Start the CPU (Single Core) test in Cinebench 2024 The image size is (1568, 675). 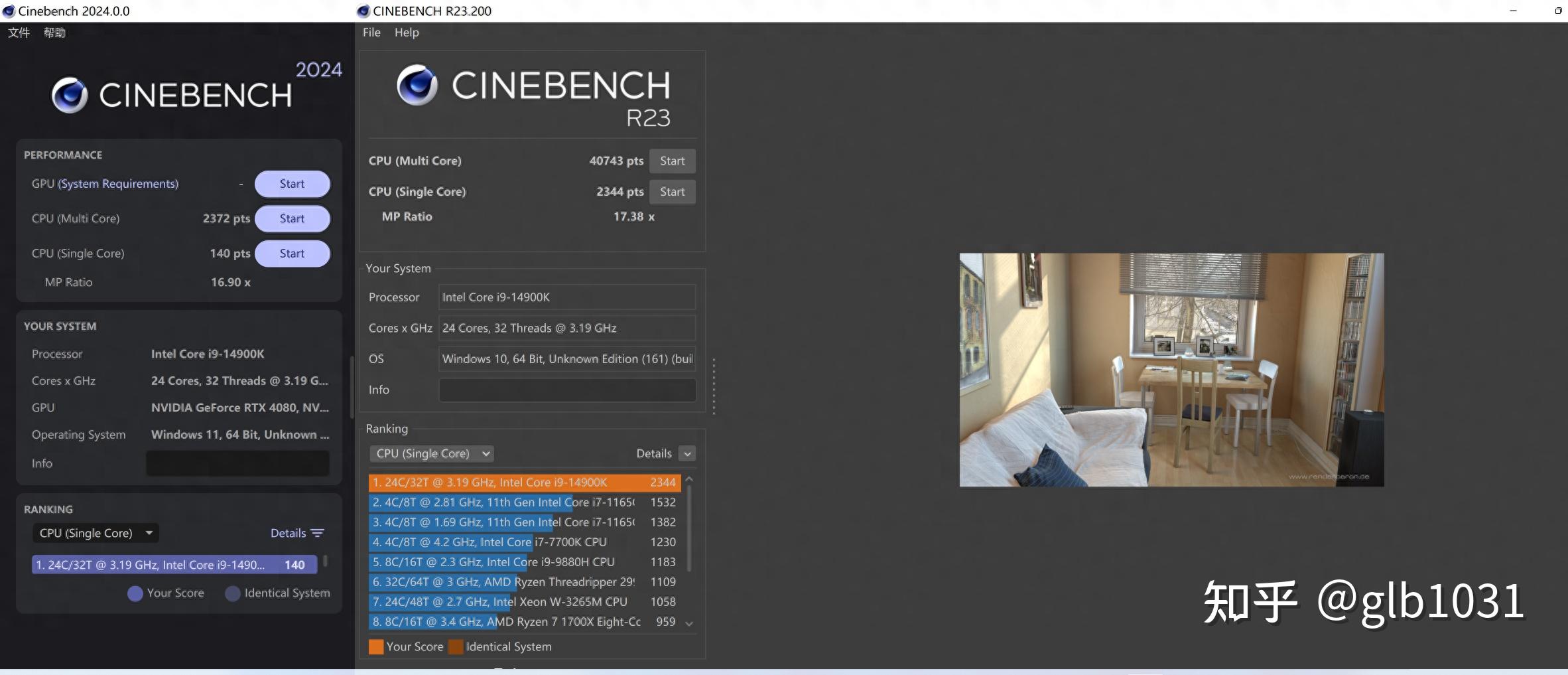(292, 254)
